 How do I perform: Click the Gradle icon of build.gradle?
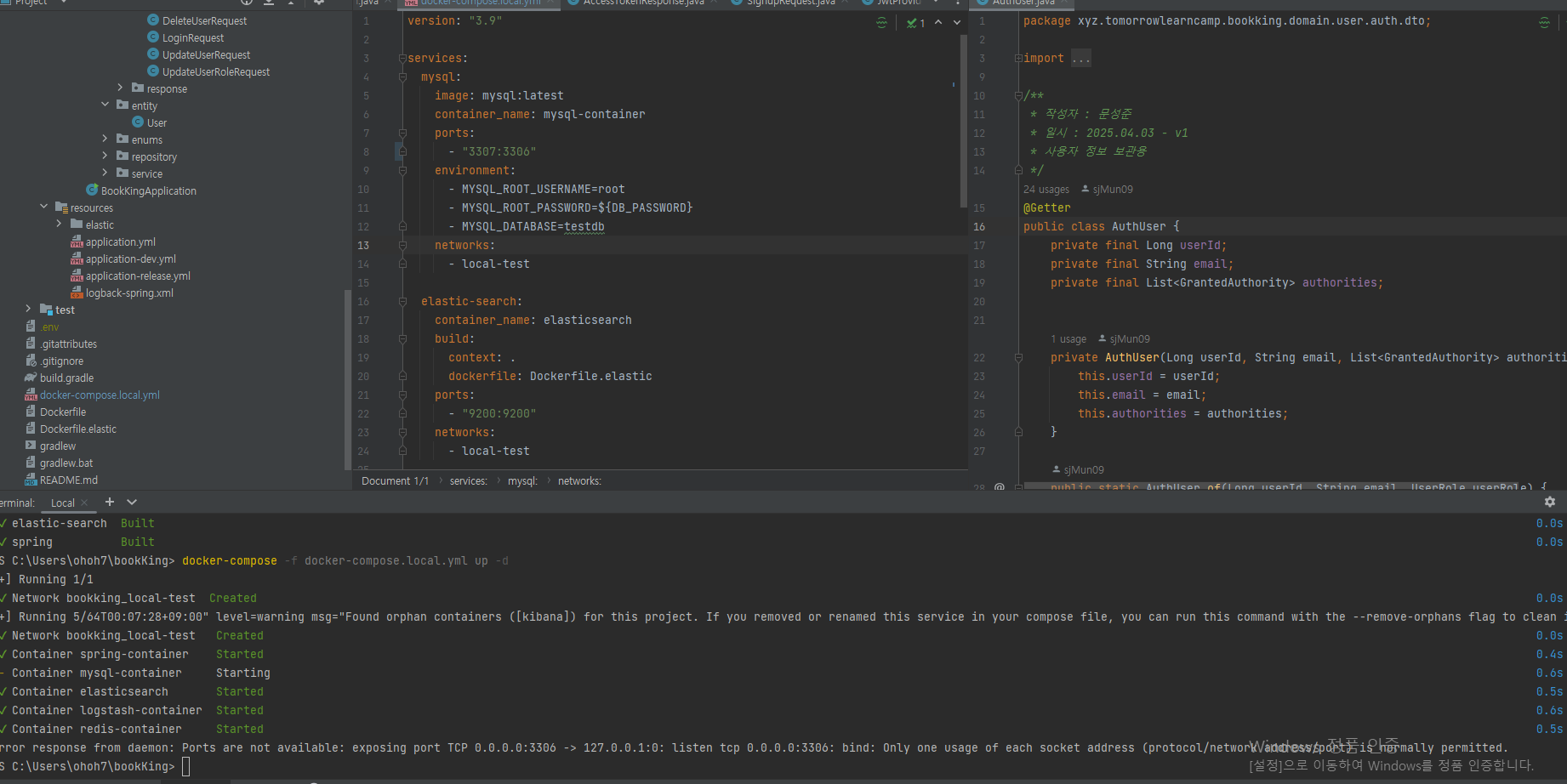[31, 378]
